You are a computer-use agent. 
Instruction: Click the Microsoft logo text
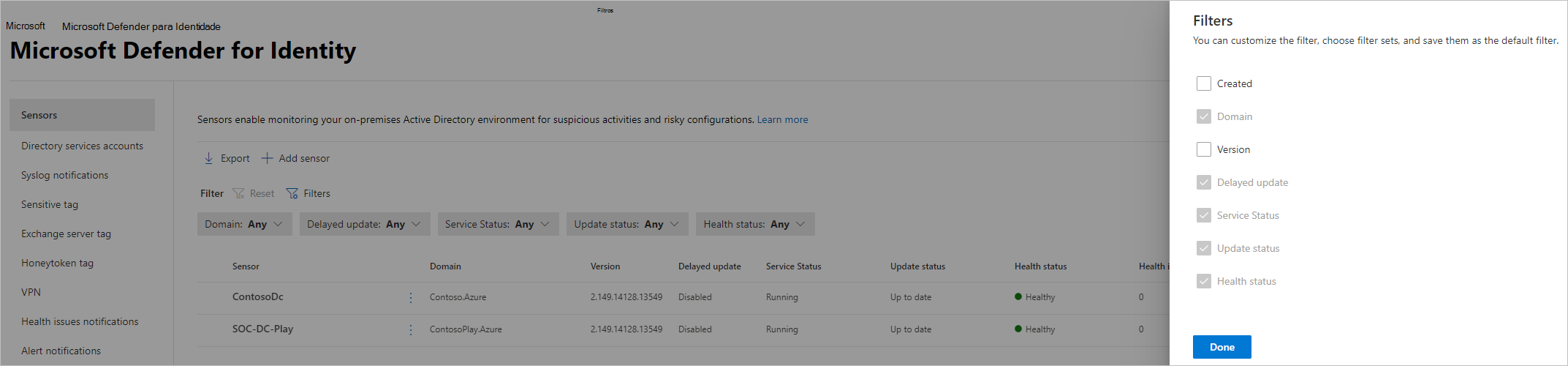(26, 26)
